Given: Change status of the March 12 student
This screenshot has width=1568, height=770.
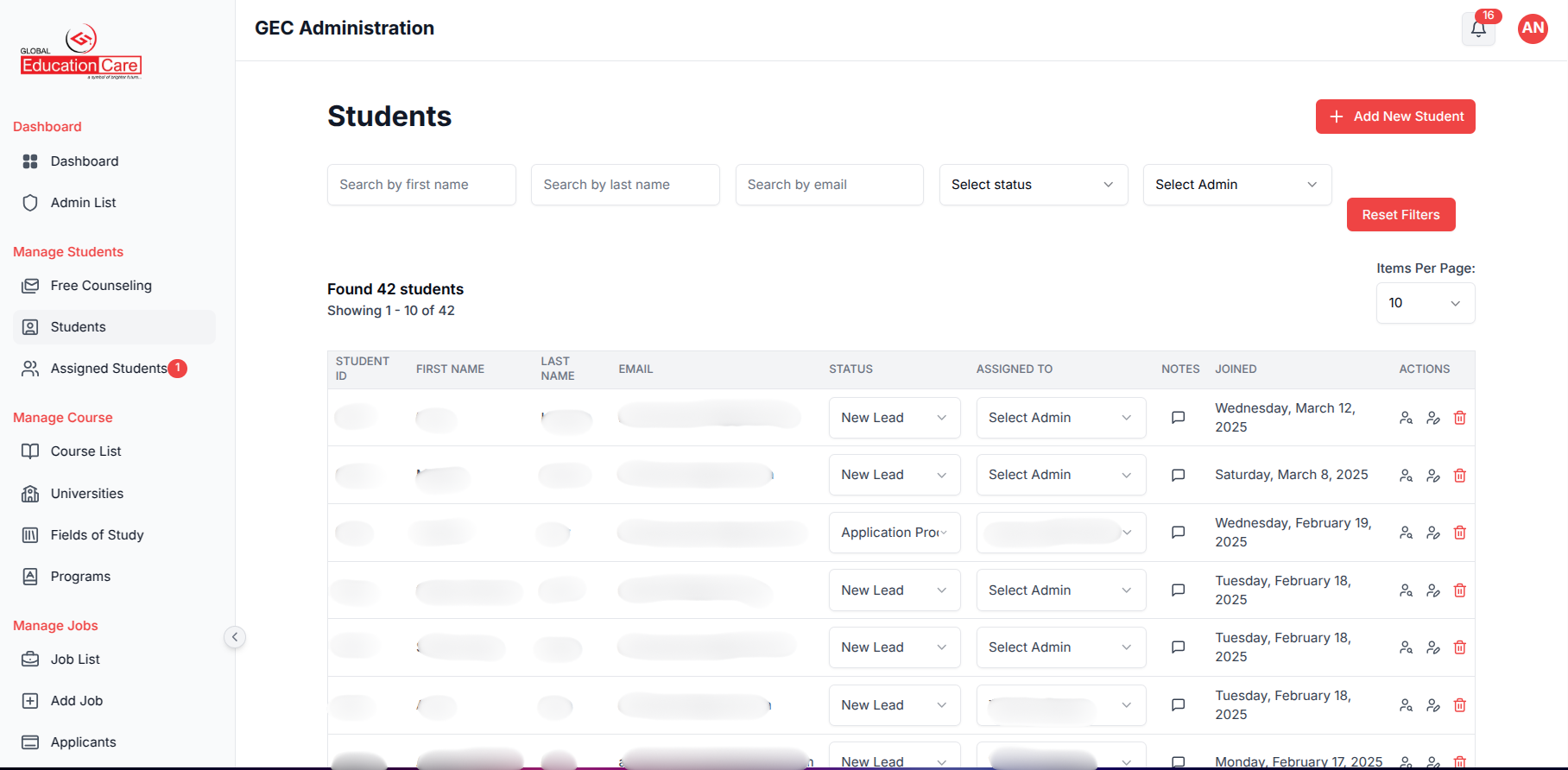Looking at the screenshot, I should coord(894,418).
